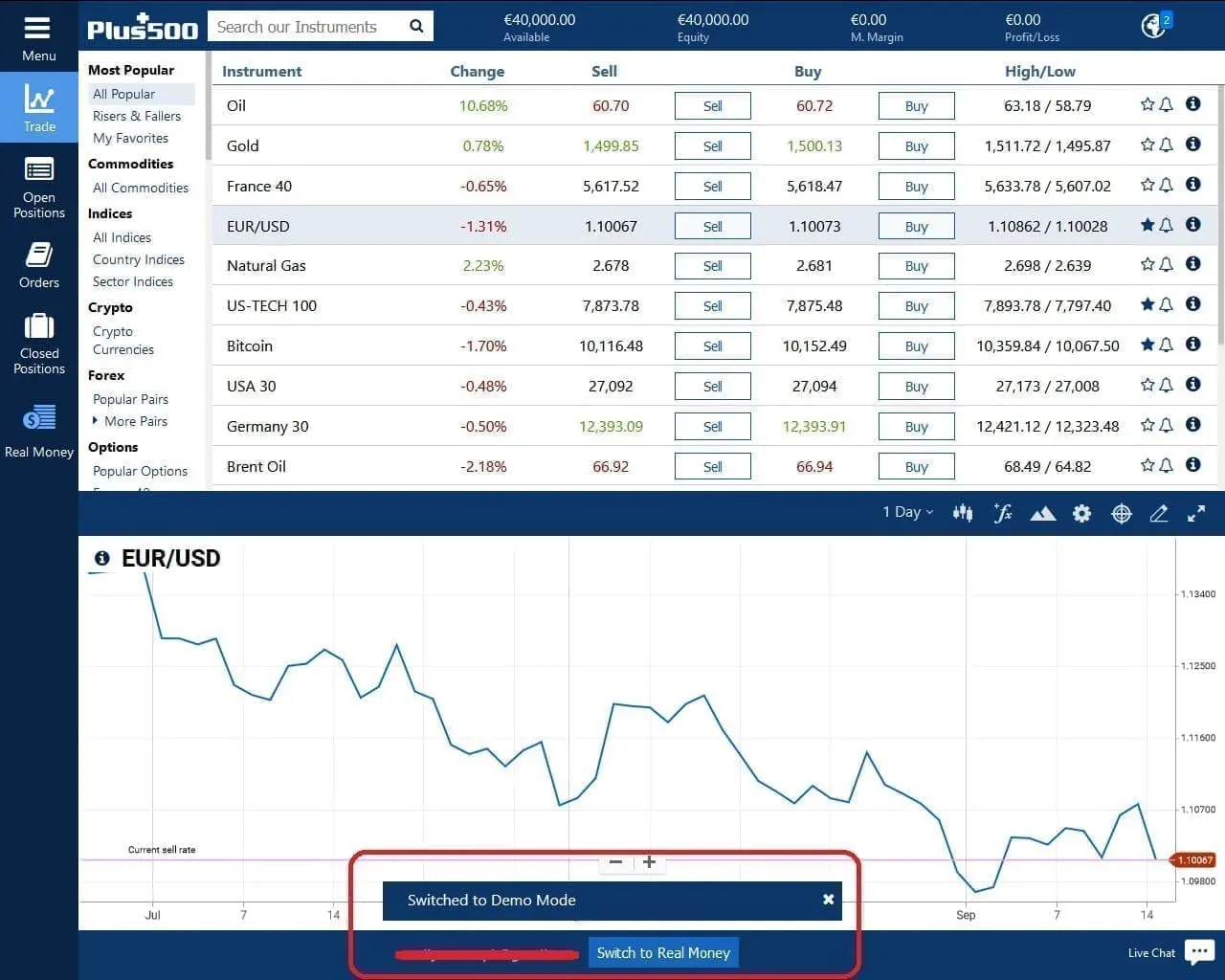Open the Live Chat bubble icon
This screenshot has height=980, width=1225.
(1199, 951)
